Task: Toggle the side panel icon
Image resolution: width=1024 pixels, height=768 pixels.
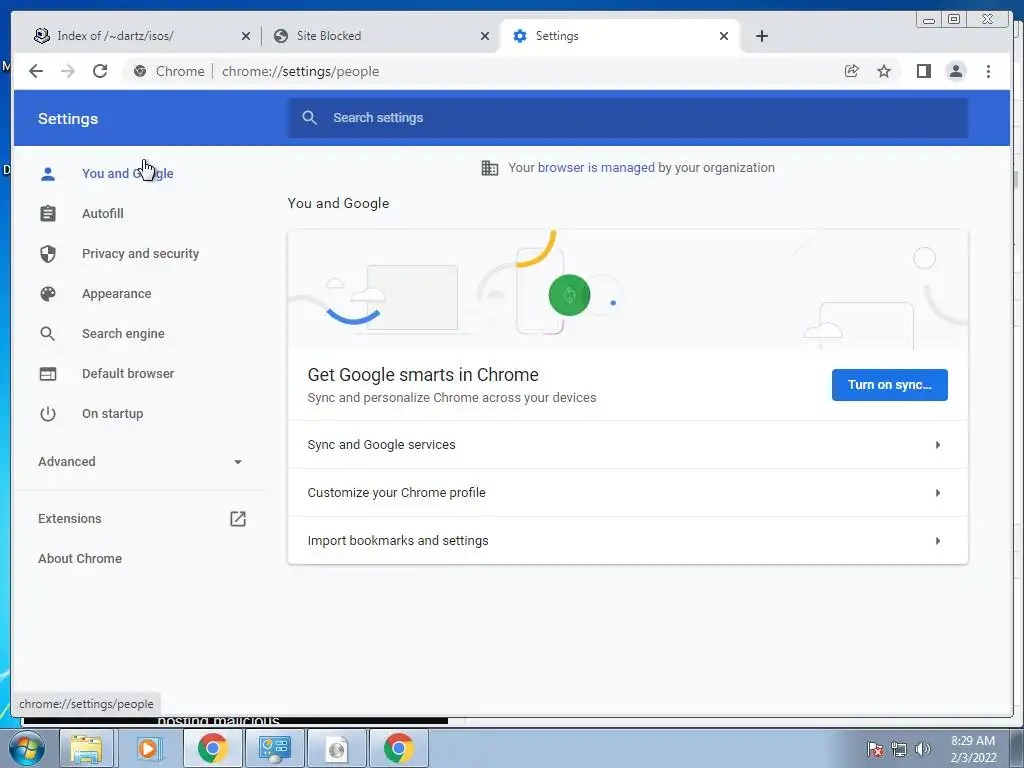Action: pos(923,71)
